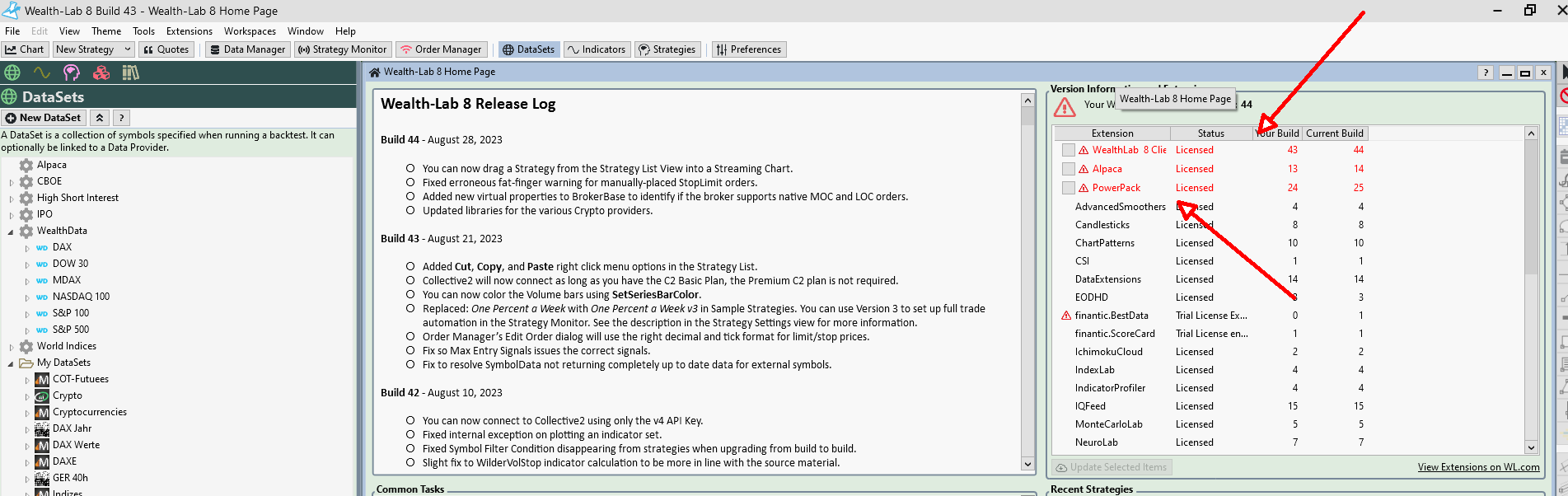
Task: Launch the Strategy Monitor
Action: [x=342, y=49]
